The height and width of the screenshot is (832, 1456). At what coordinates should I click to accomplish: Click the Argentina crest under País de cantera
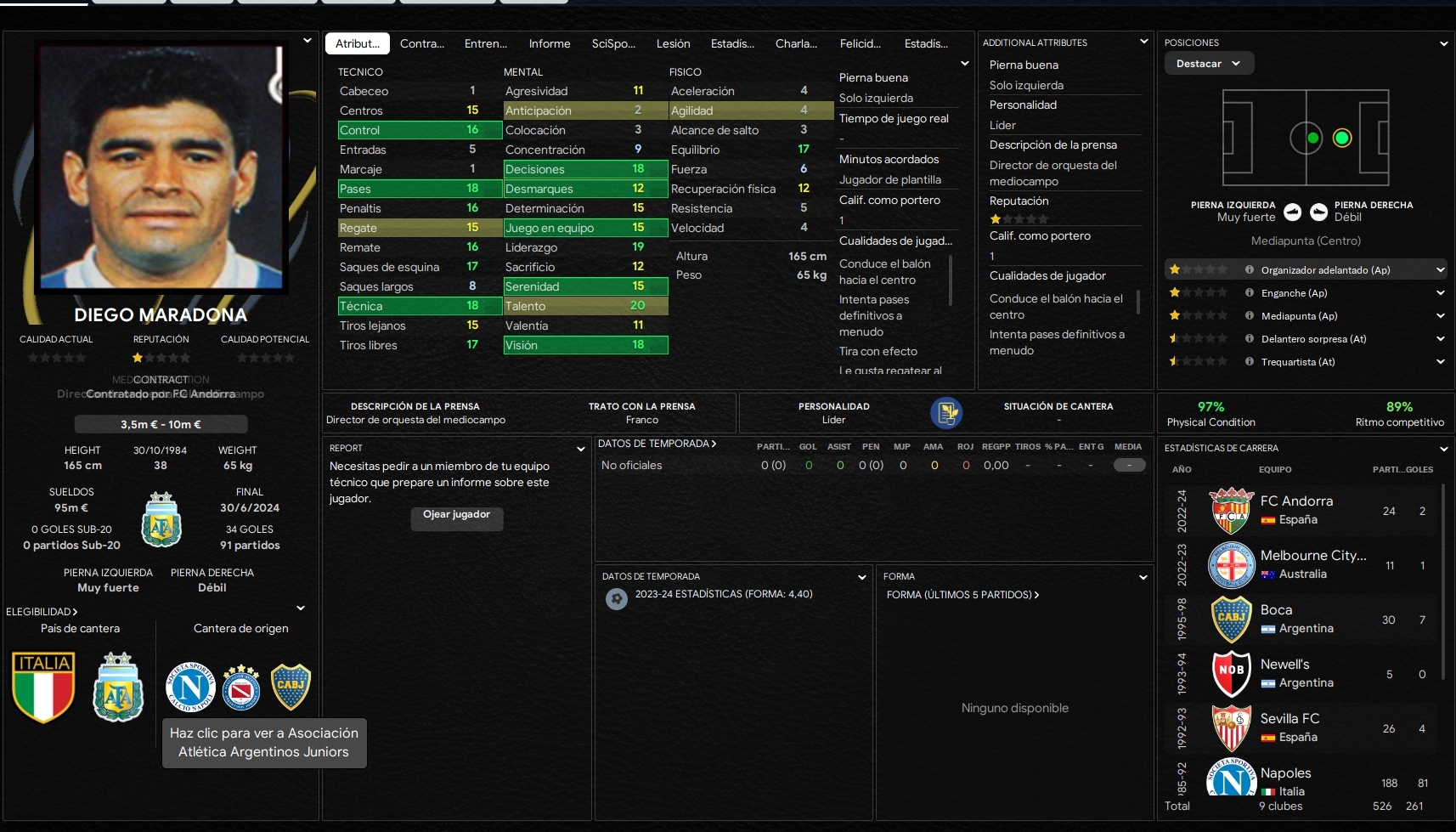118,687
